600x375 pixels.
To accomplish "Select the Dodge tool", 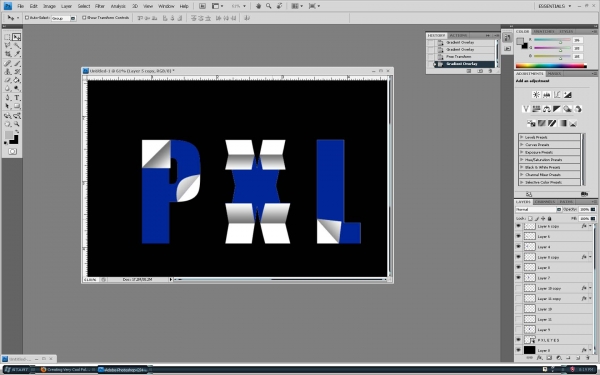I will tap(16, 89).
